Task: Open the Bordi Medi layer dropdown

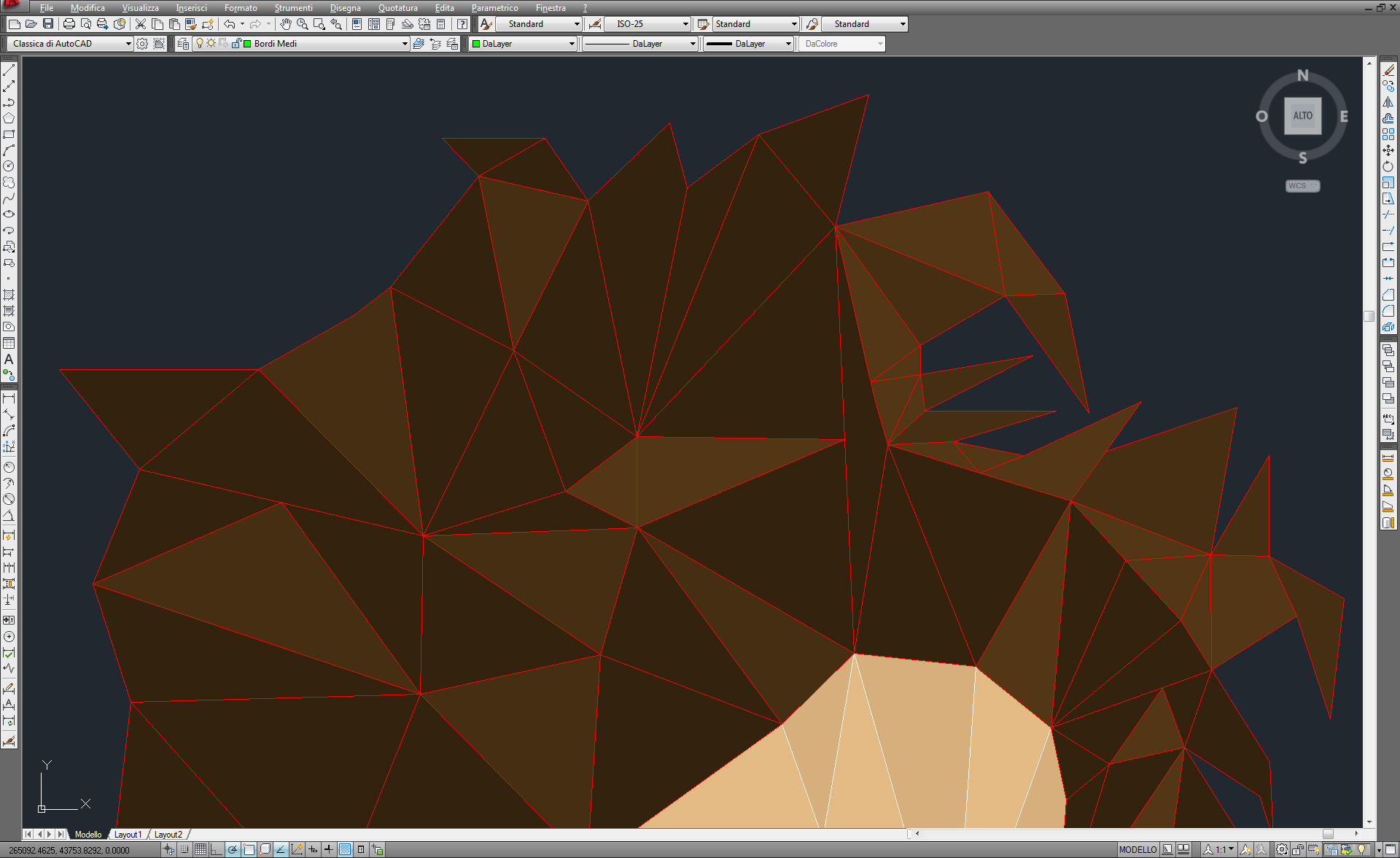Action: coord(405,44)
